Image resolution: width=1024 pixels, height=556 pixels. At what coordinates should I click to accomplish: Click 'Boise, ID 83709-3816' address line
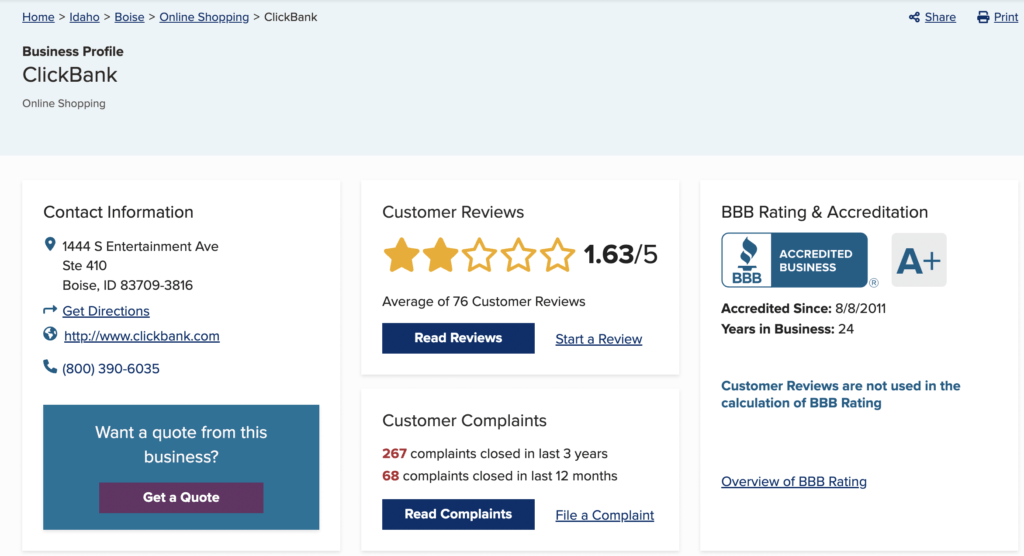coord(127,286)
